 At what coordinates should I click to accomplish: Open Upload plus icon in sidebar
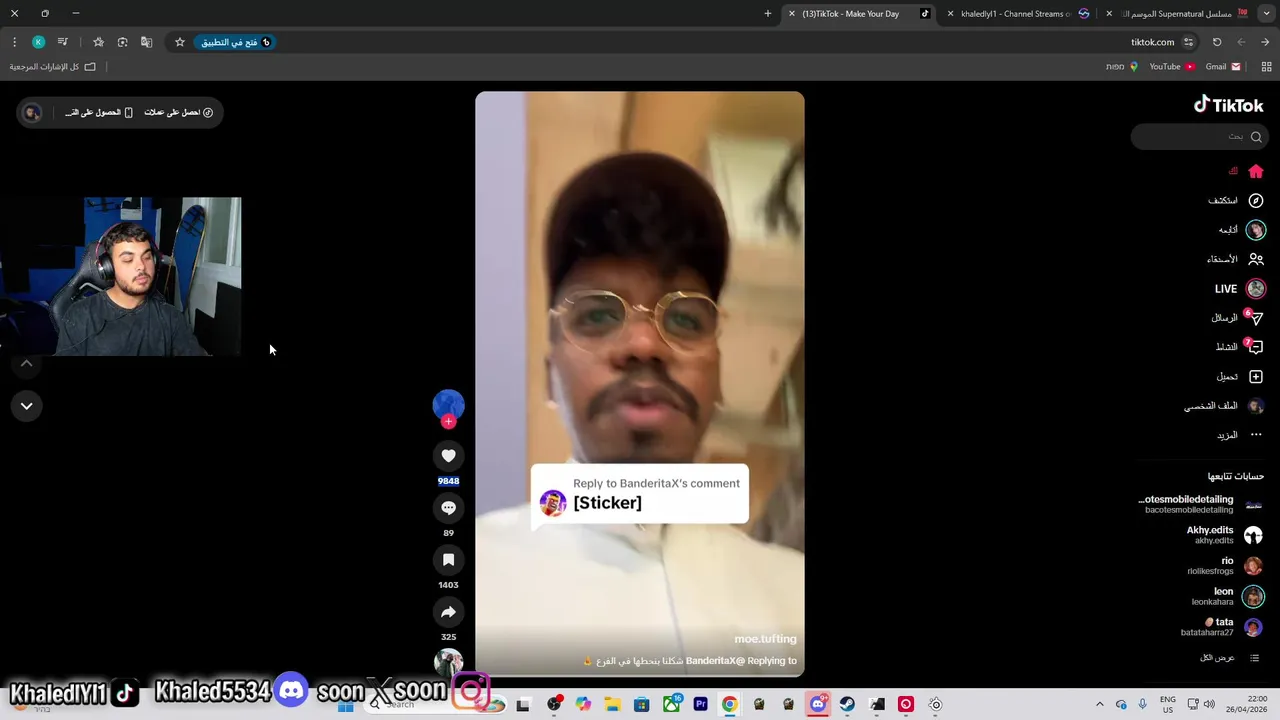coord(1256,376)
